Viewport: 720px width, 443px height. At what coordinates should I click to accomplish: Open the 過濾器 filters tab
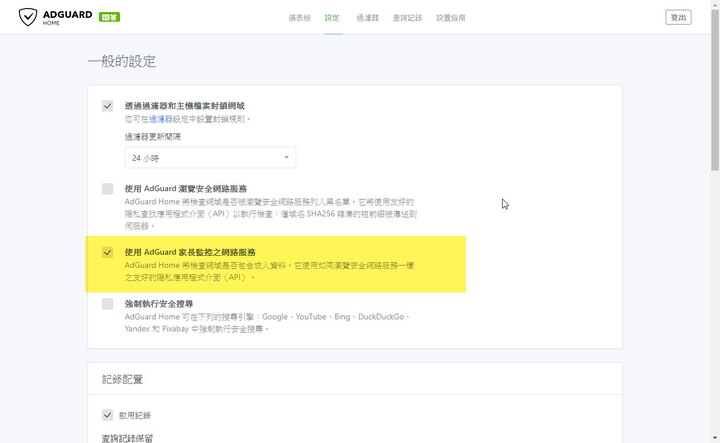click(368, 17)
